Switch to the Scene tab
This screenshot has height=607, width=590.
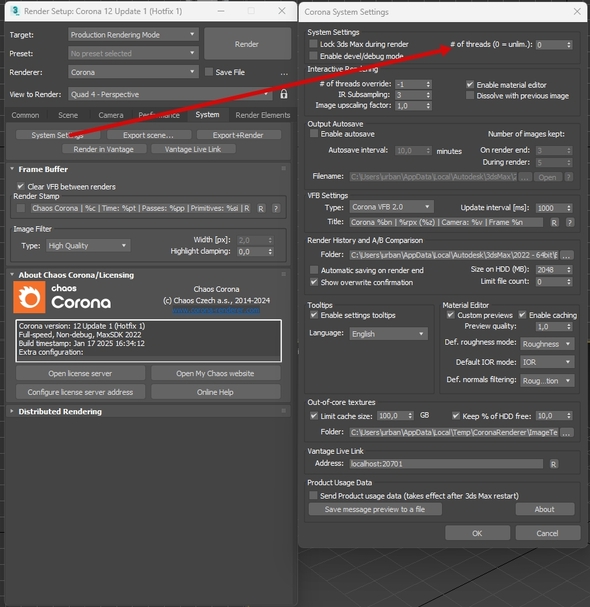click(x=68, y=115)
